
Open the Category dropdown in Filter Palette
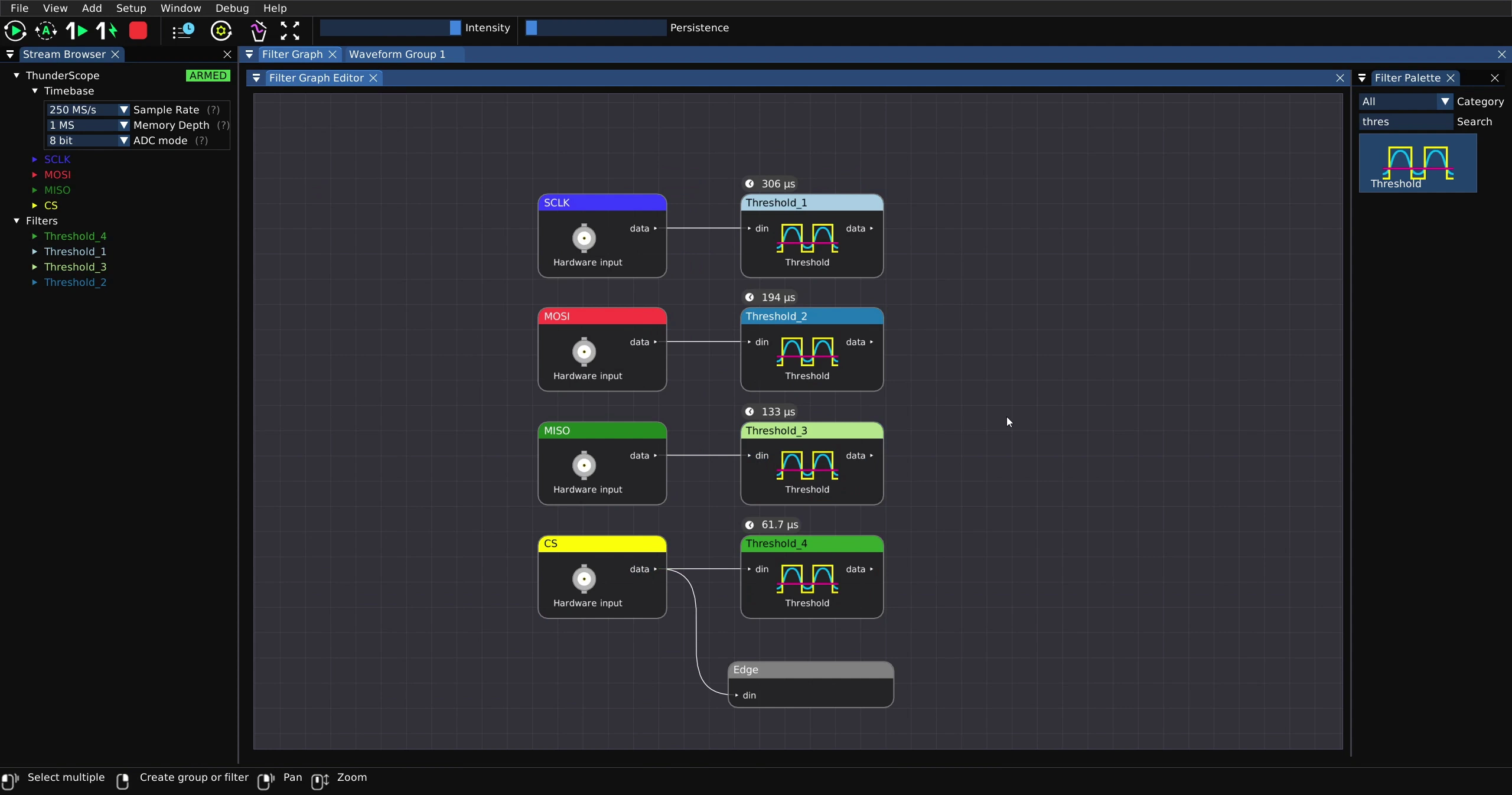(1406, 102)
